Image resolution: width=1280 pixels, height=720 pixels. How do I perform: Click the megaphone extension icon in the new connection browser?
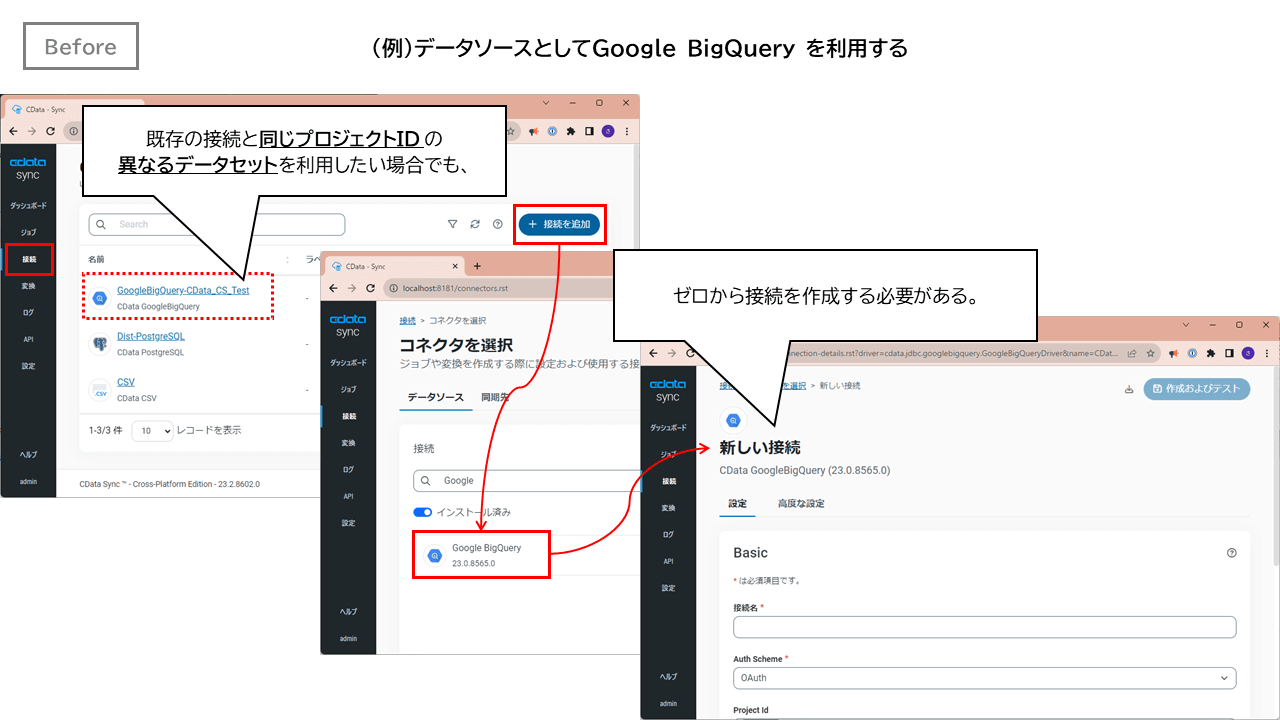[x=1174, y=353]
